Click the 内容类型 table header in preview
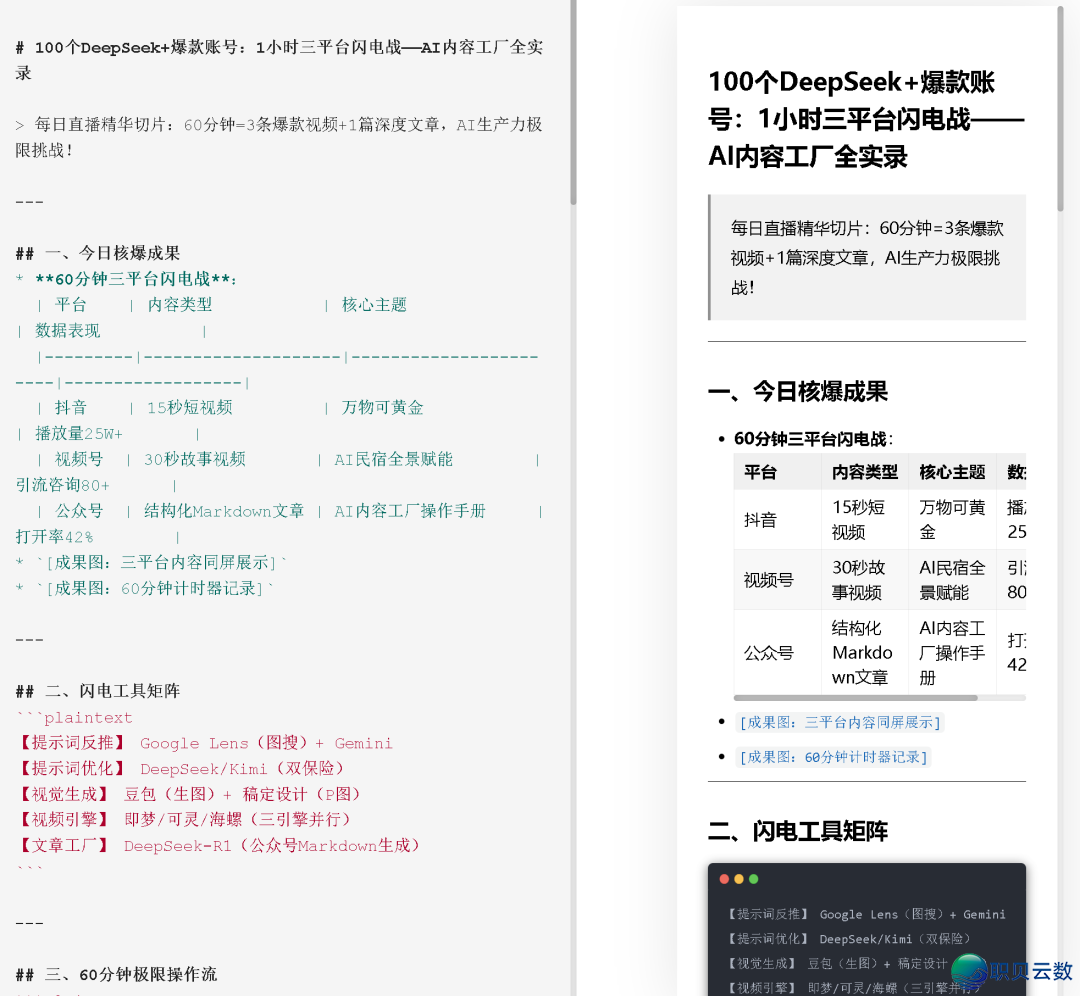Image resolution: width=1080 pixels, height=996 pixels. click(865, 472)
